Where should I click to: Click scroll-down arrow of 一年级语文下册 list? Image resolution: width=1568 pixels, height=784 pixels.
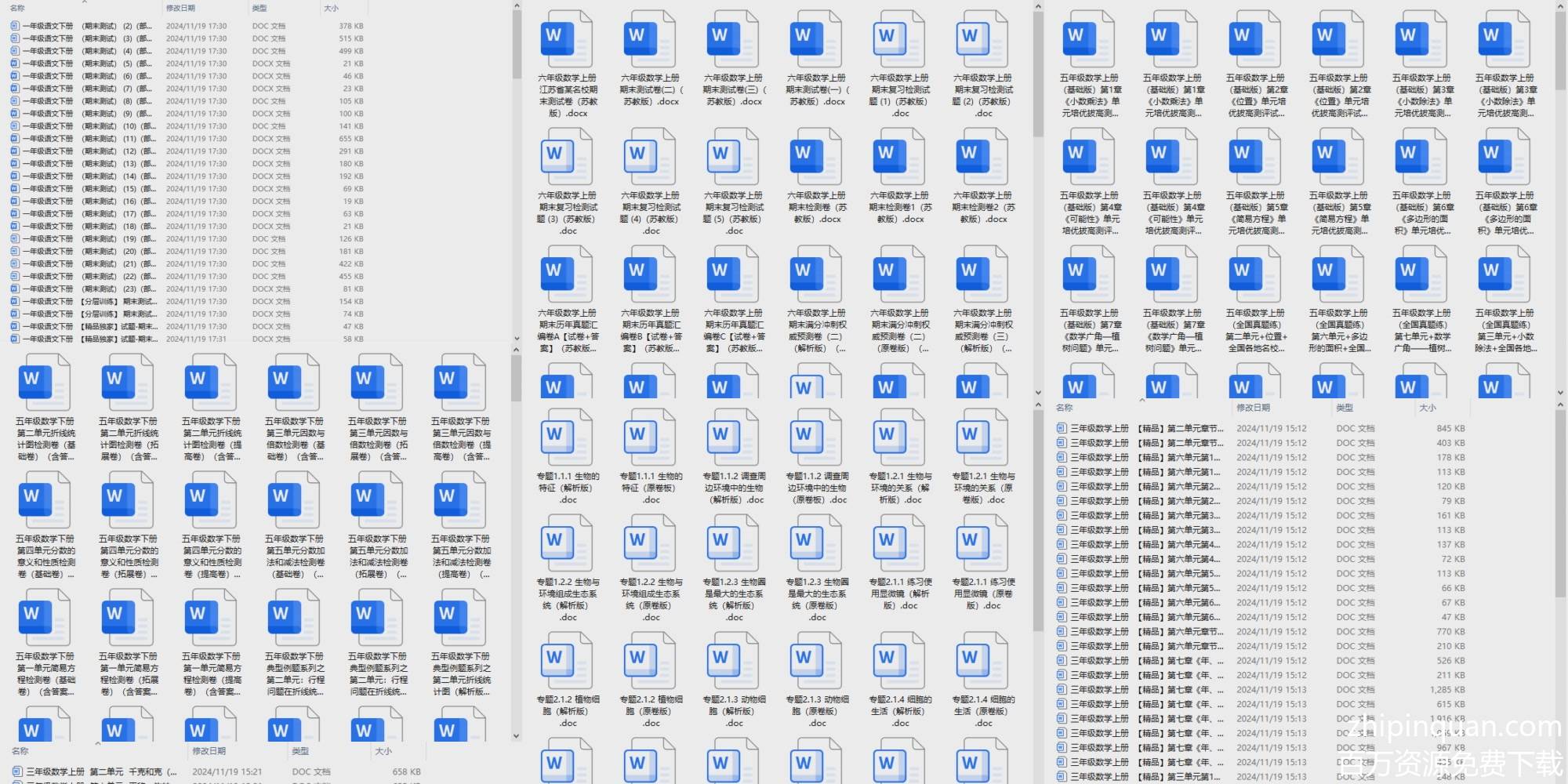click(516, 339)
